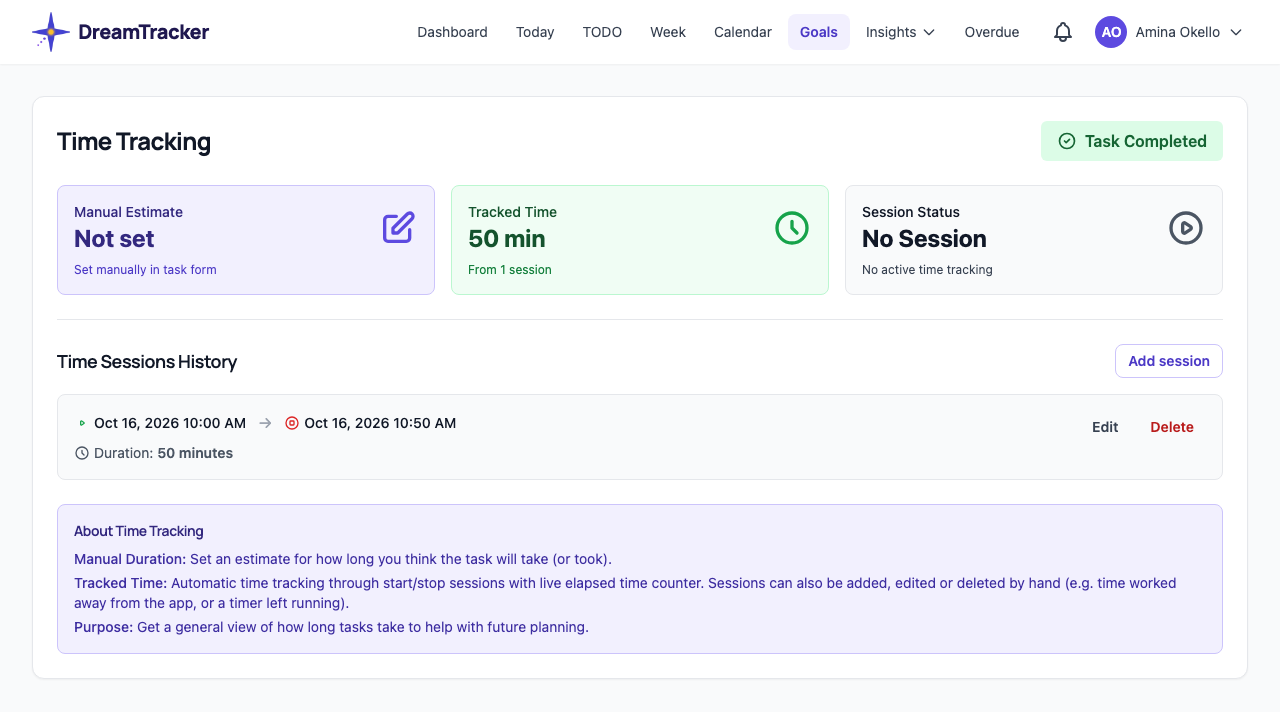Click the "Purpose:" label

point(103,627)
